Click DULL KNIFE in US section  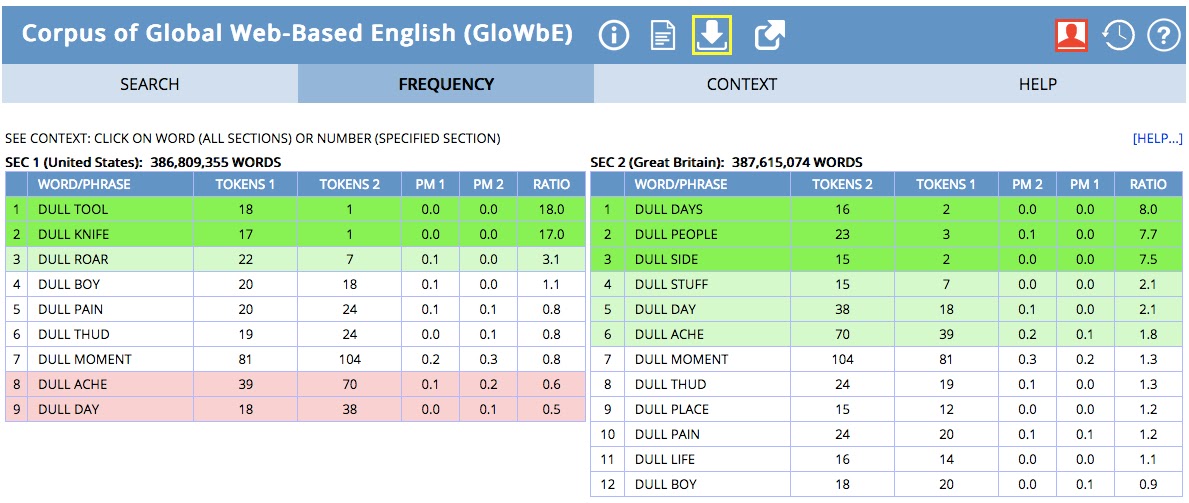coord(74,235)
